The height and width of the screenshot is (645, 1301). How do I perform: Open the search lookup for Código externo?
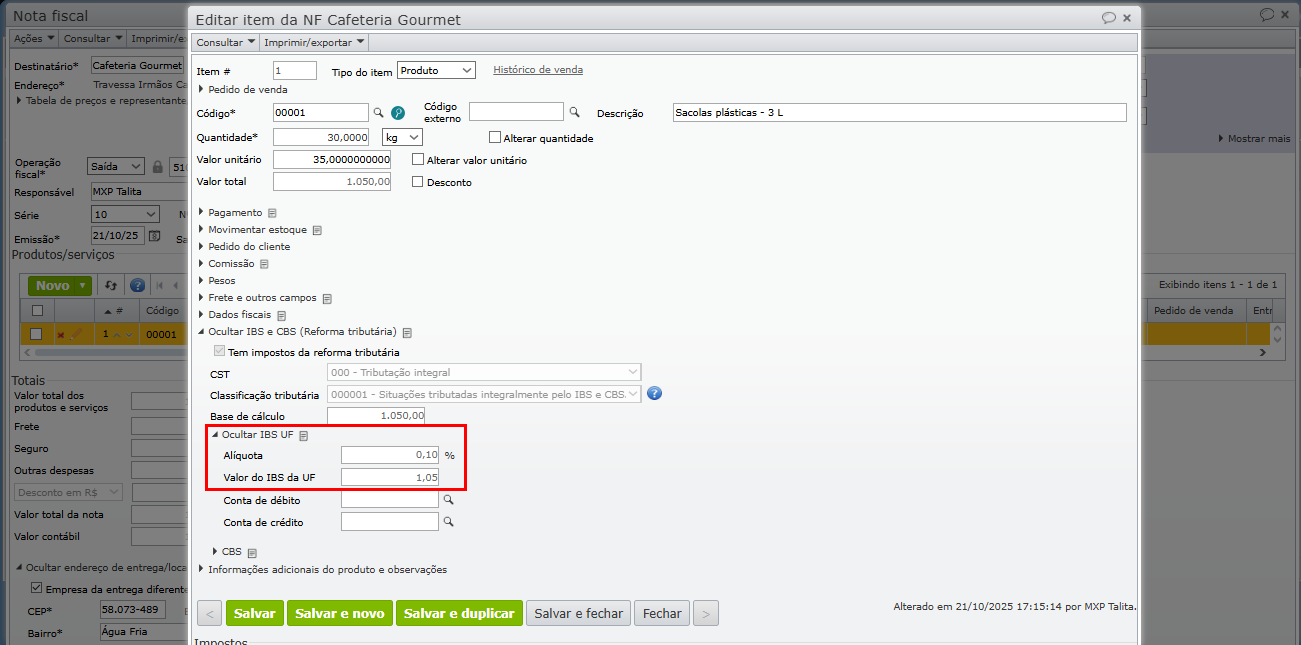click(x=575, y=112)
